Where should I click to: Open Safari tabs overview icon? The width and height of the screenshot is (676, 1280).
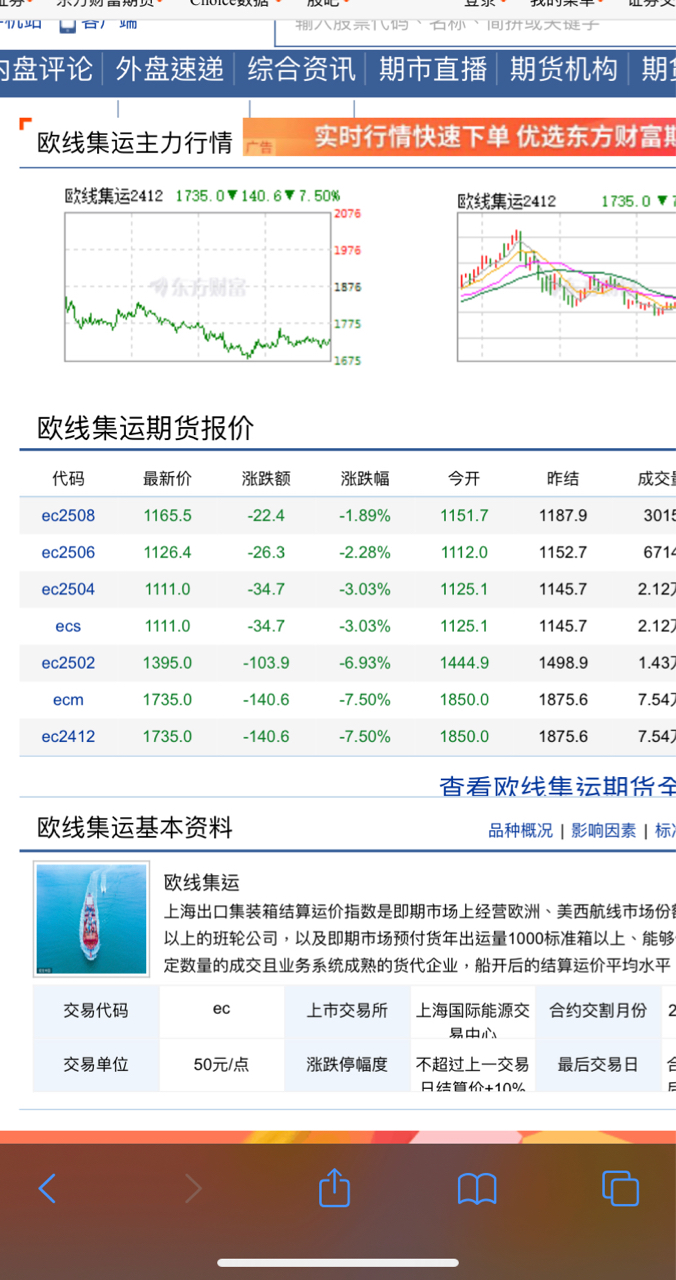click(620, 1188)
